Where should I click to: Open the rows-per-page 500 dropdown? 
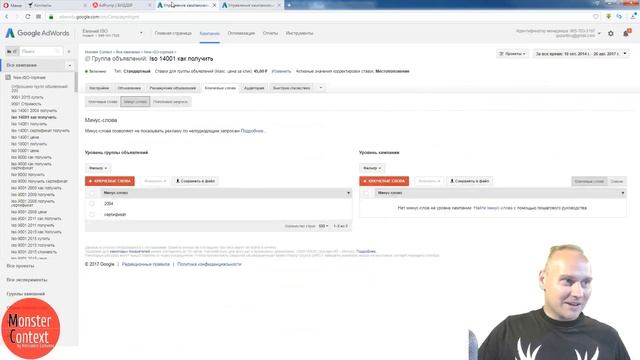[x=323, y=226]
